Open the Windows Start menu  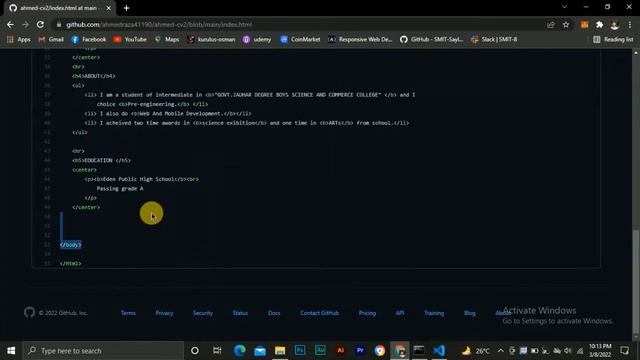point(11,351)
